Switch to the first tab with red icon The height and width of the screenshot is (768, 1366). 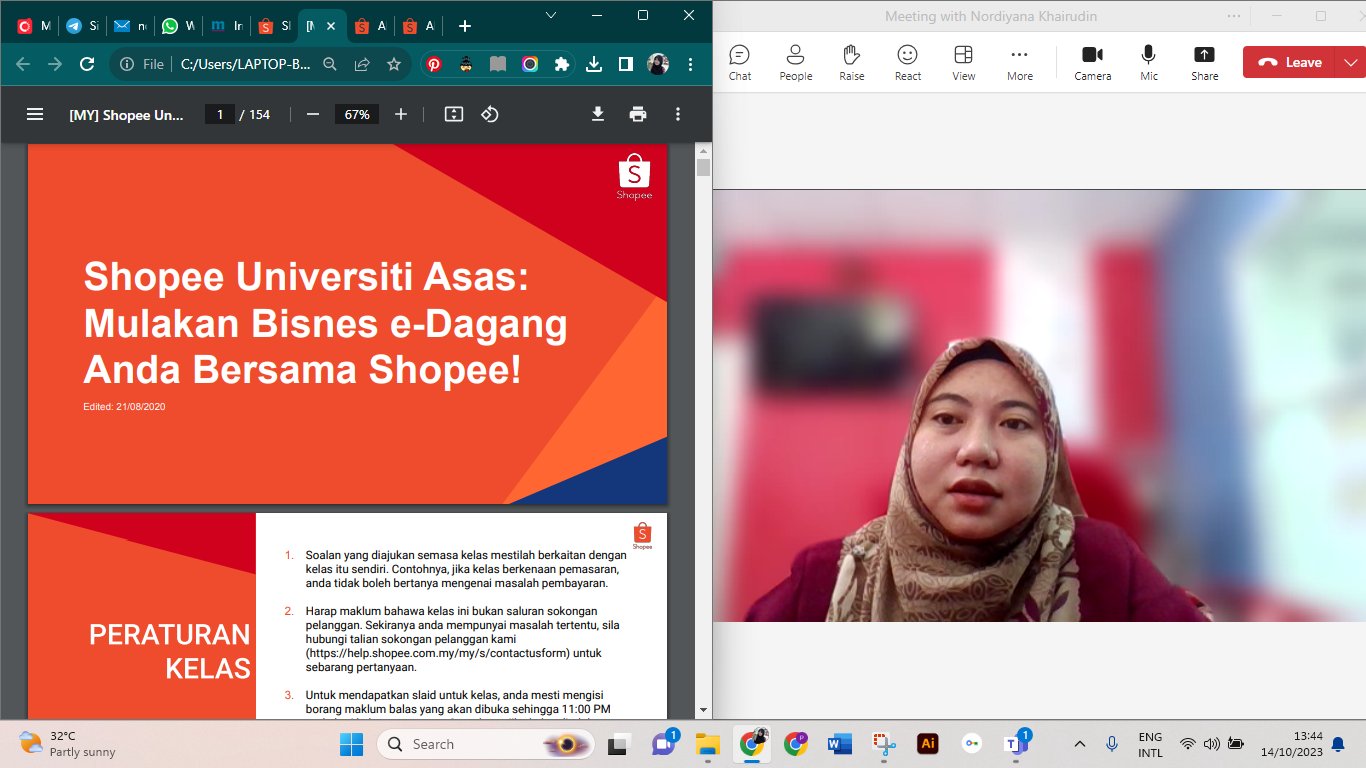32,26
